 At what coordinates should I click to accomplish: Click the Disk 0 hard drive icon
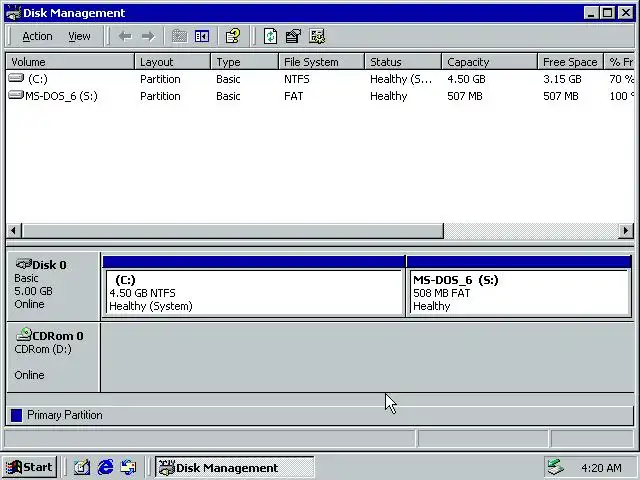tap(24, 264)
